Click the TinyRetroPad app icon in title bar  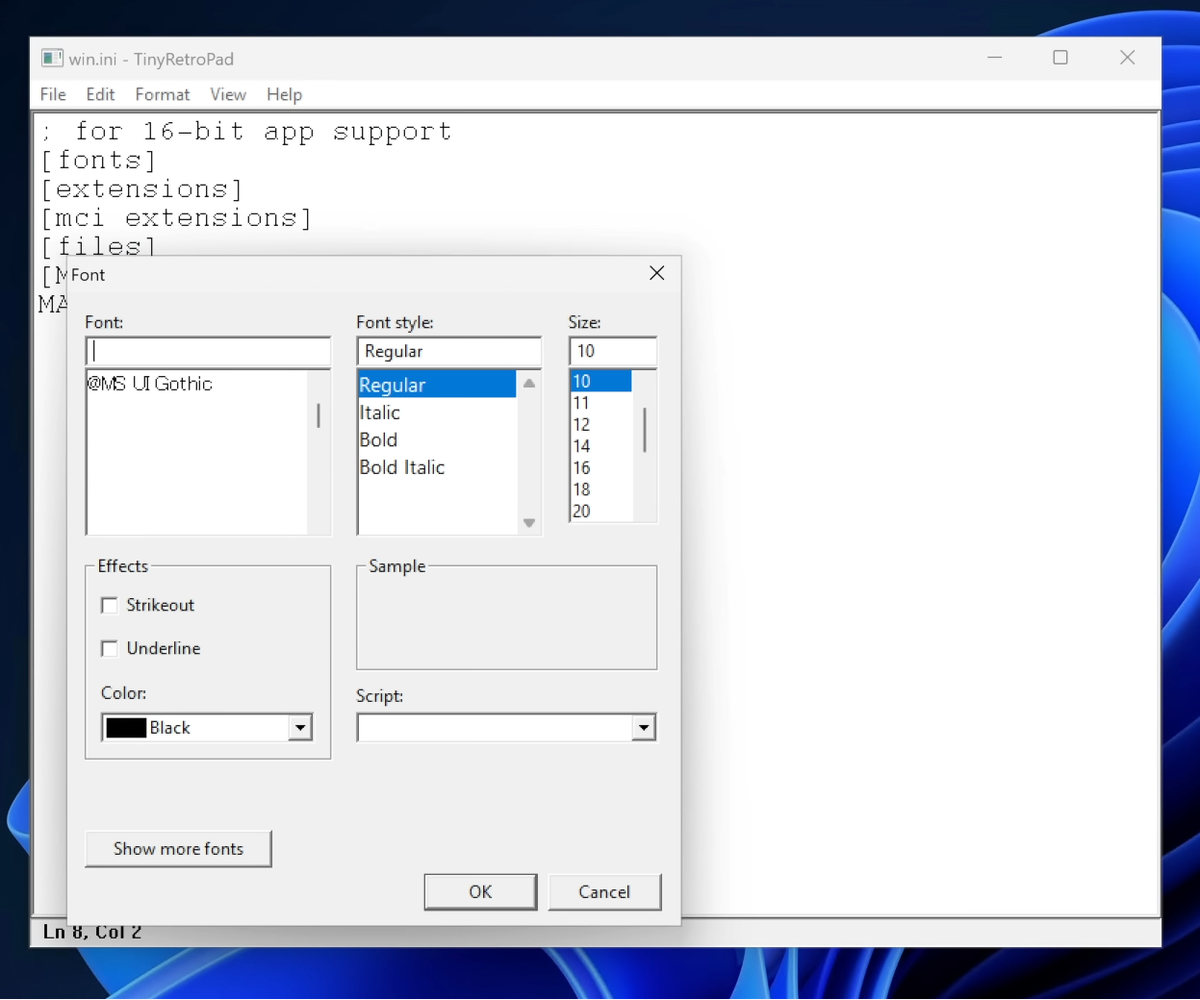[52, 58]
